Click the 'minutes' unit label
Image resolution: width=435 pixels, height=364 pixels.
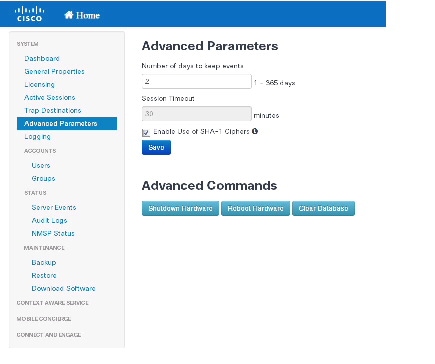point(266,115)
